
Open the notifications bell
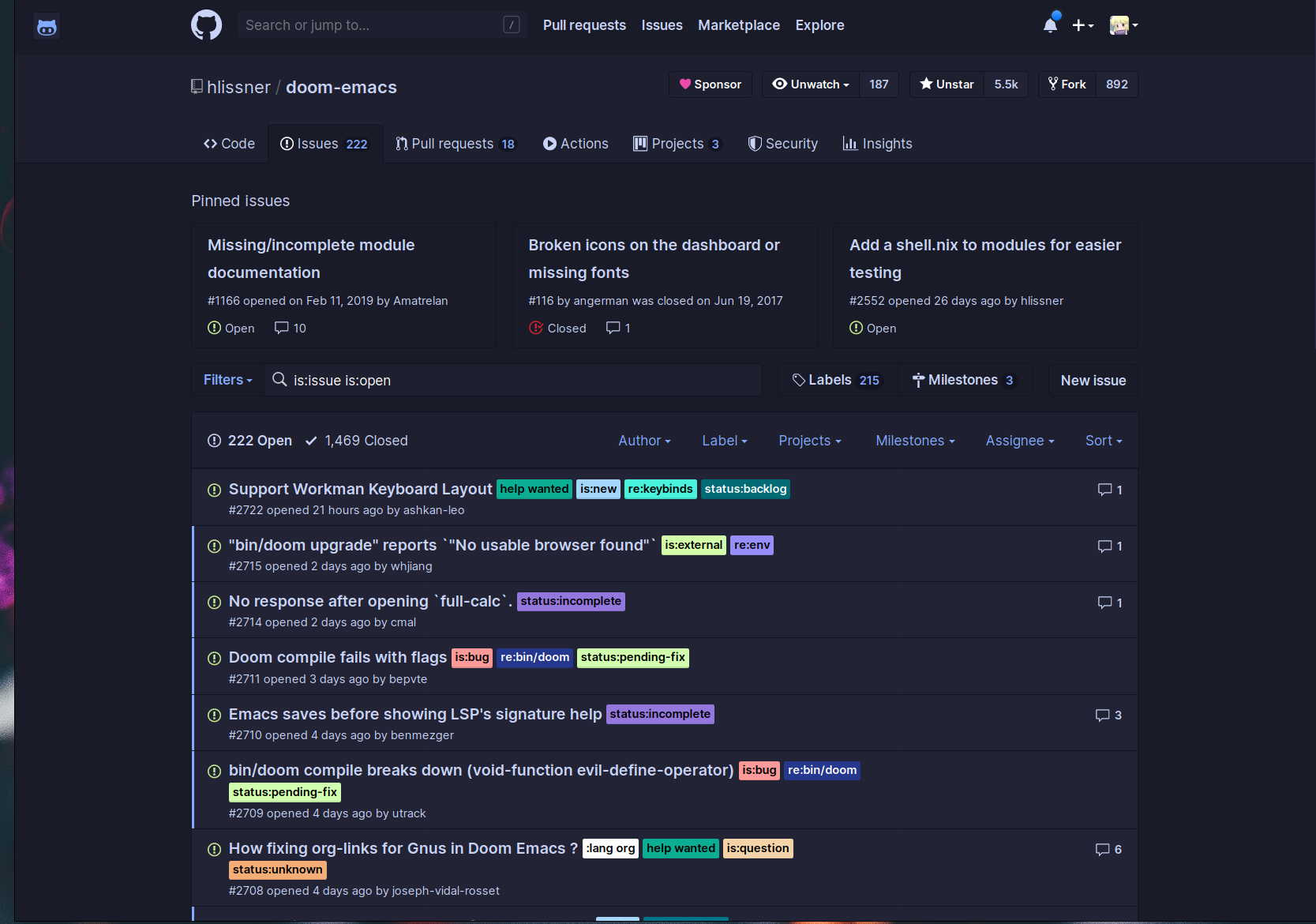click(1050, 24)
